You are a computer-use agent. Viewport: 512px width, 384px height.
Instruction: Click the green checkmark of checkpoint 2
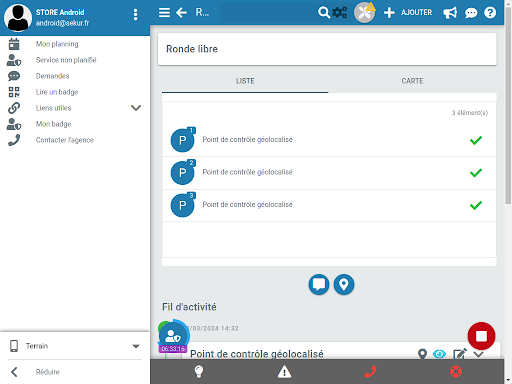click(x=476, y=173)
